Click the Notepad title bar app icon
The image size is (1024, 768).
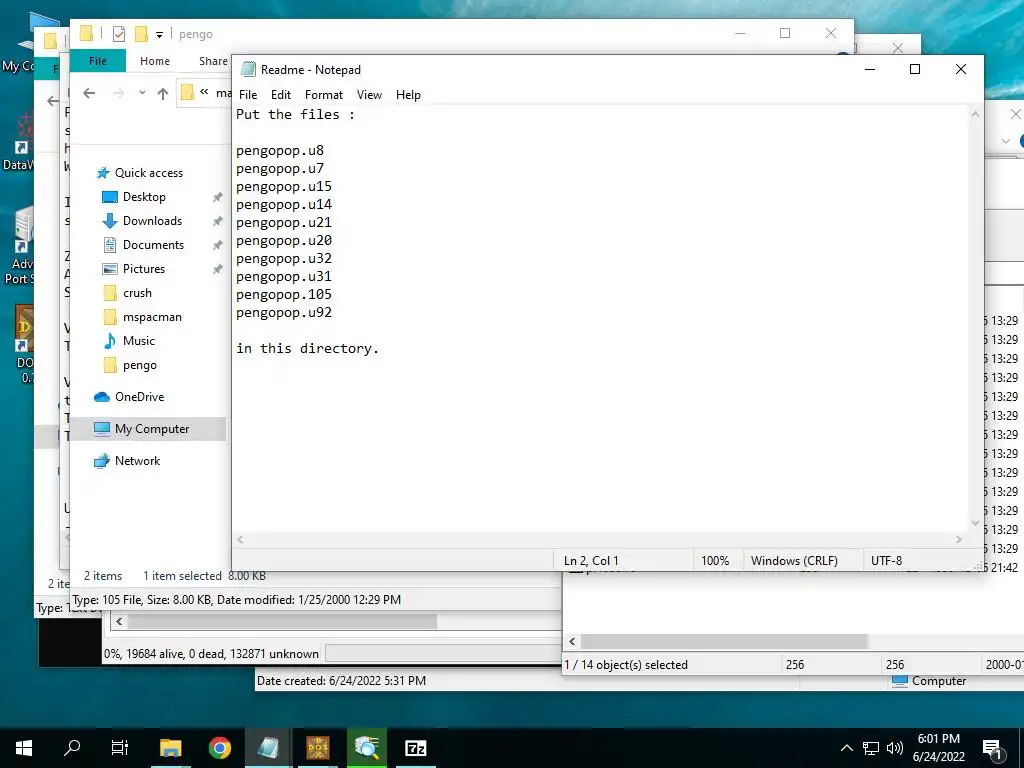point(248,69)
